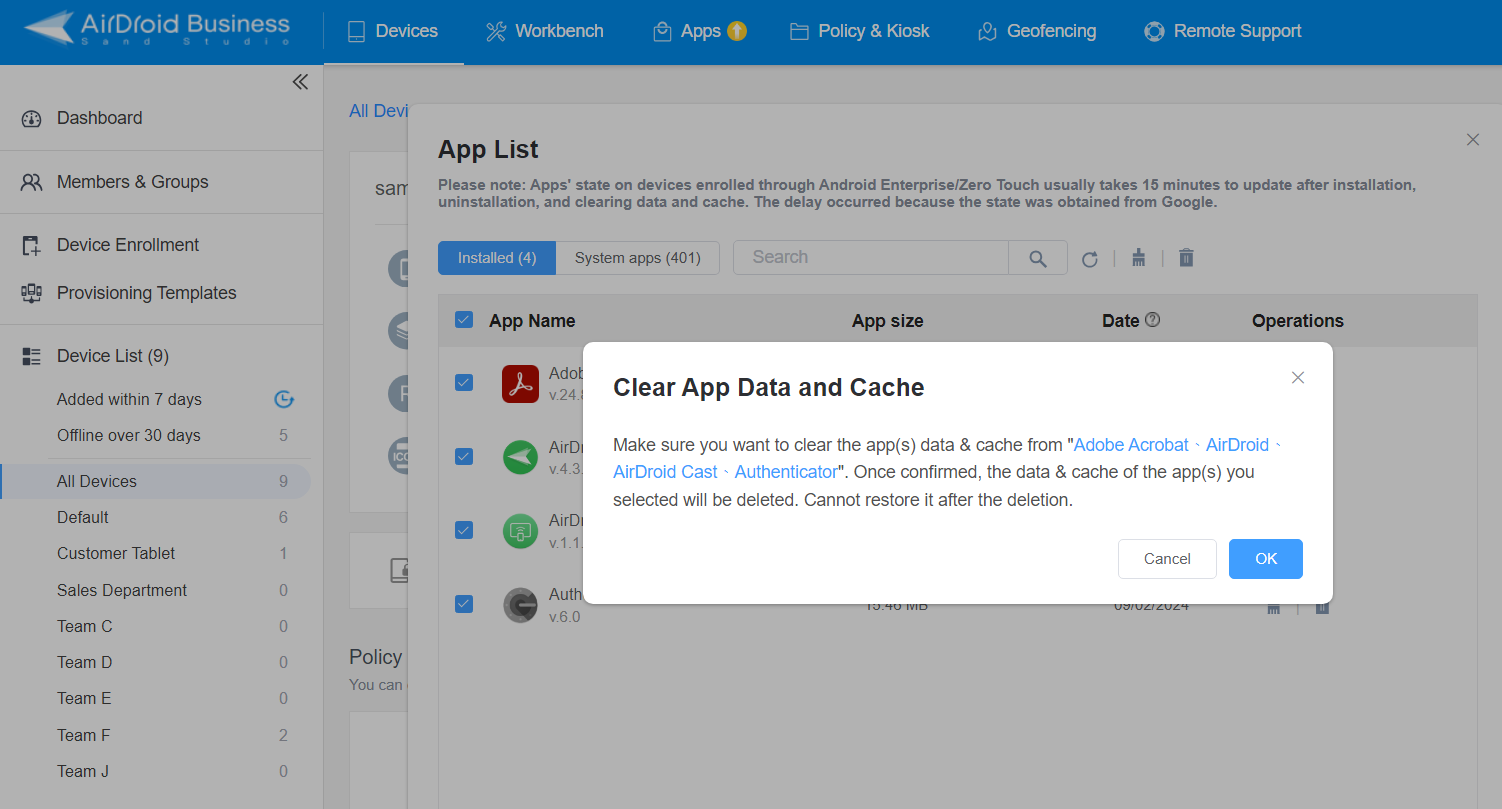Click the Device Enrollment icon
The image size is (1502, 809).
pos(31,245)
